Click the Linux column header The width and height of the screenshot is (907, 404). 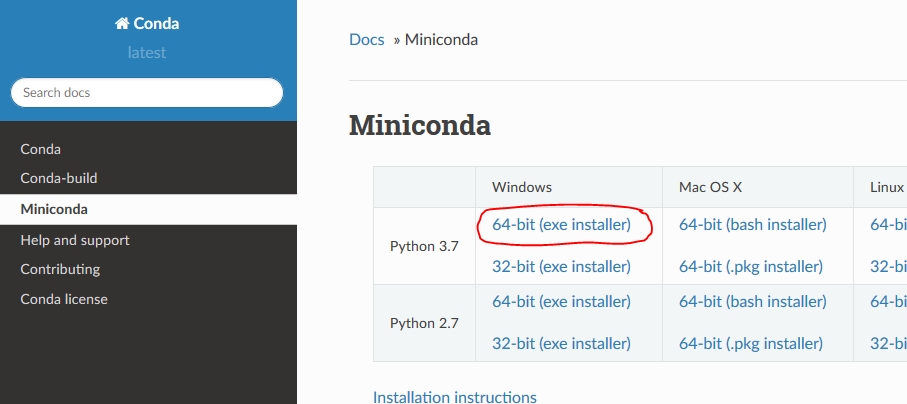click(x=887, y=187)
